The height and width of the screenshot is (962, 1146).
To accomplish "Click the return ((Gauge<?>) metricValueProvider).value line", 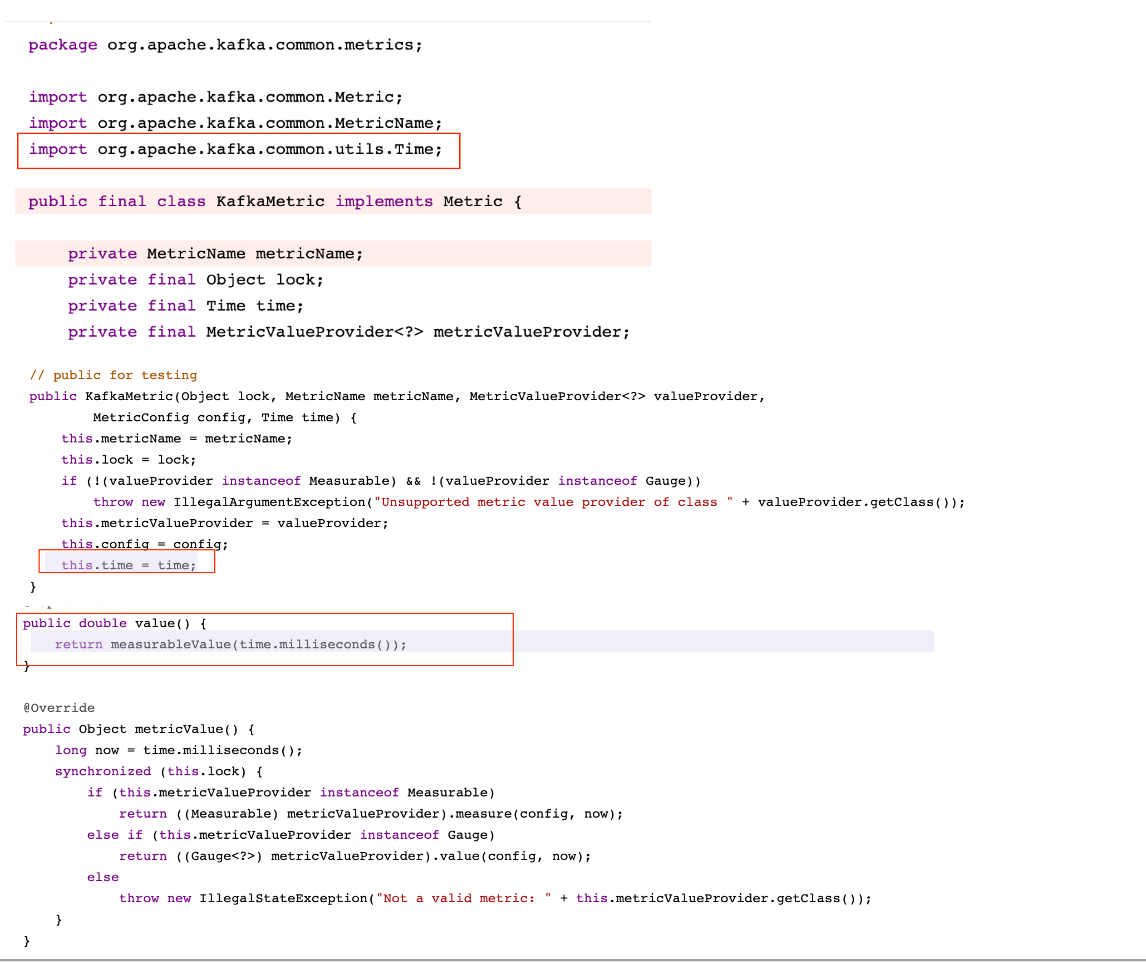I will tap(355, 856).
